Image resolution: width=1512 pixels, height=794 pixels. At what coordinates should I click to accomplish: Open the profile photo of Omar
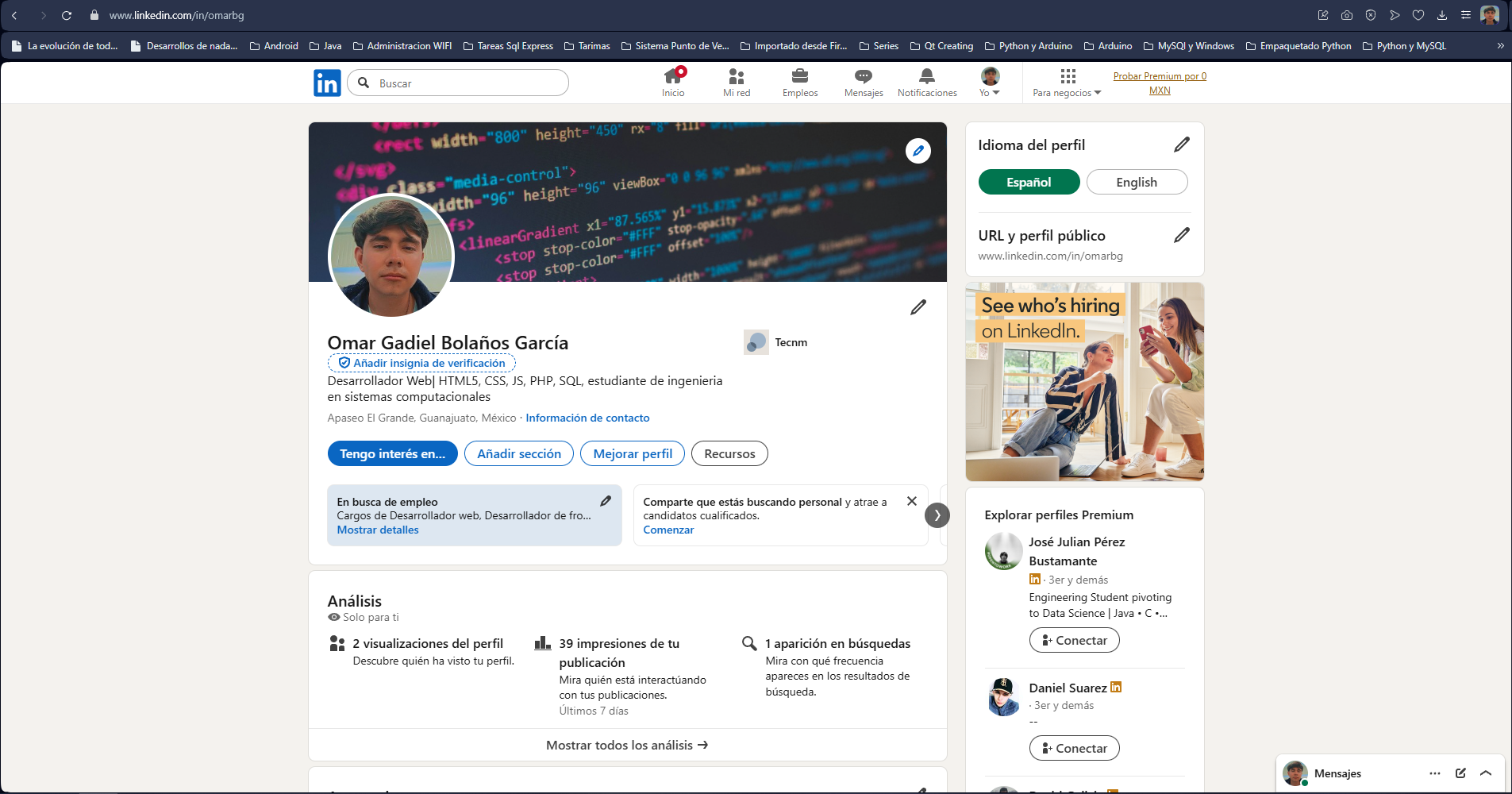391,256
